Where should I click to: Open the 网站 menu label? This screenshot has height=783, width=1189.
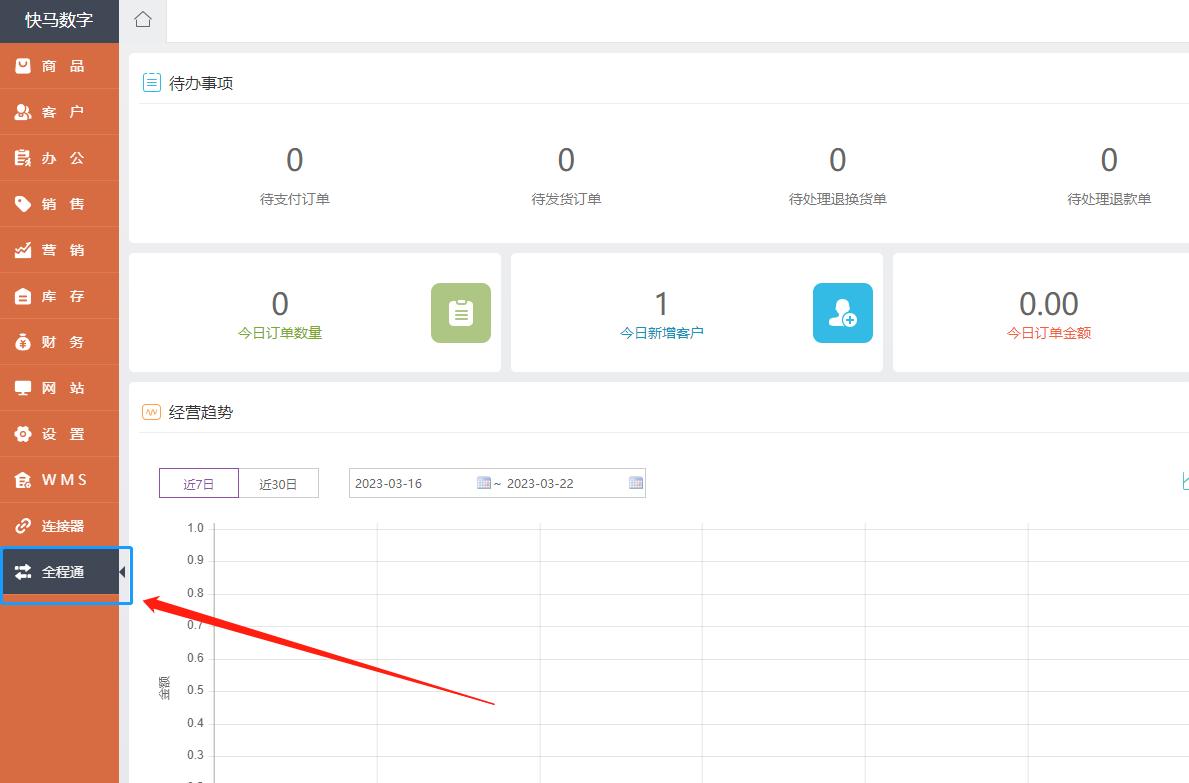pos(63,388)
